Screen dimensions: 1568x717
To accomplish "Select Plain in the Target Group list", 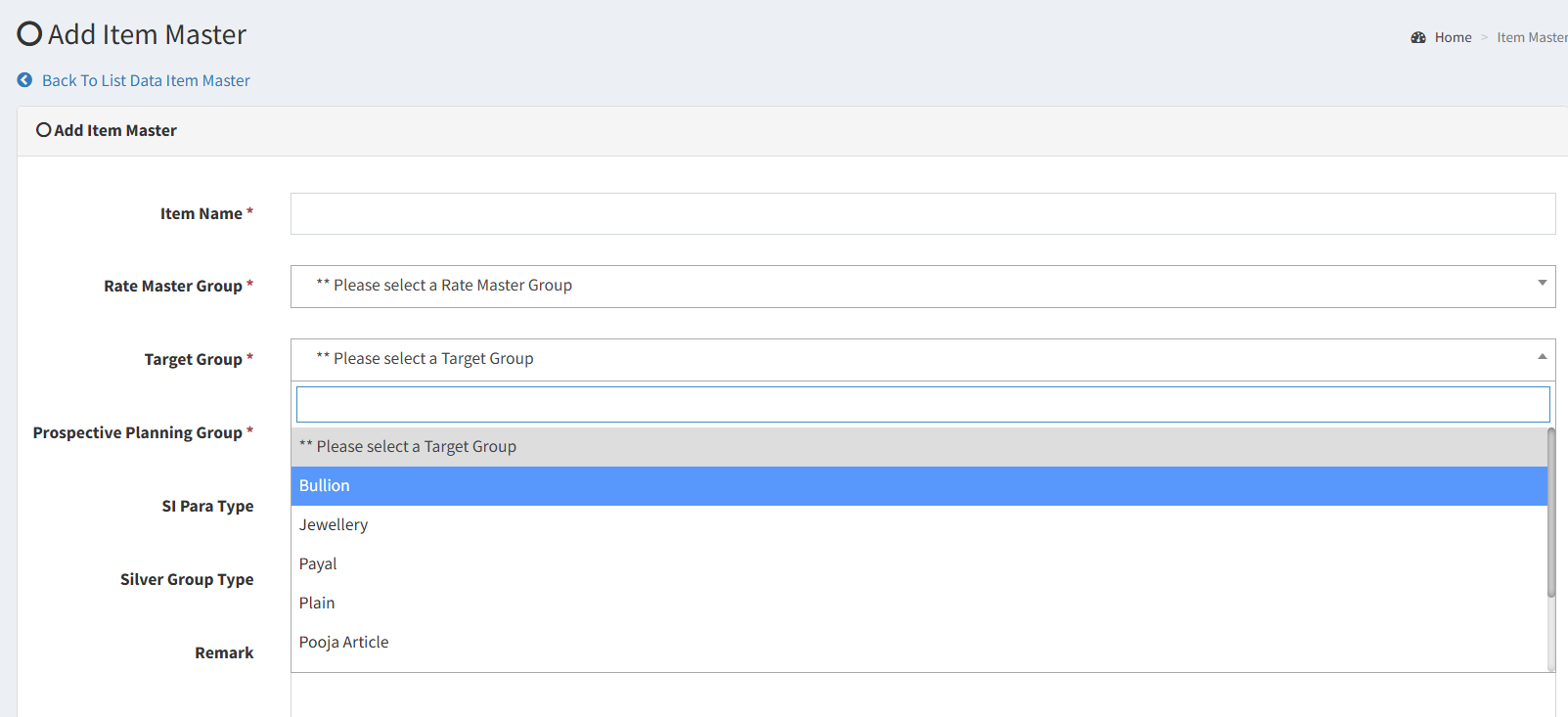I will click(x=918, y=604).
